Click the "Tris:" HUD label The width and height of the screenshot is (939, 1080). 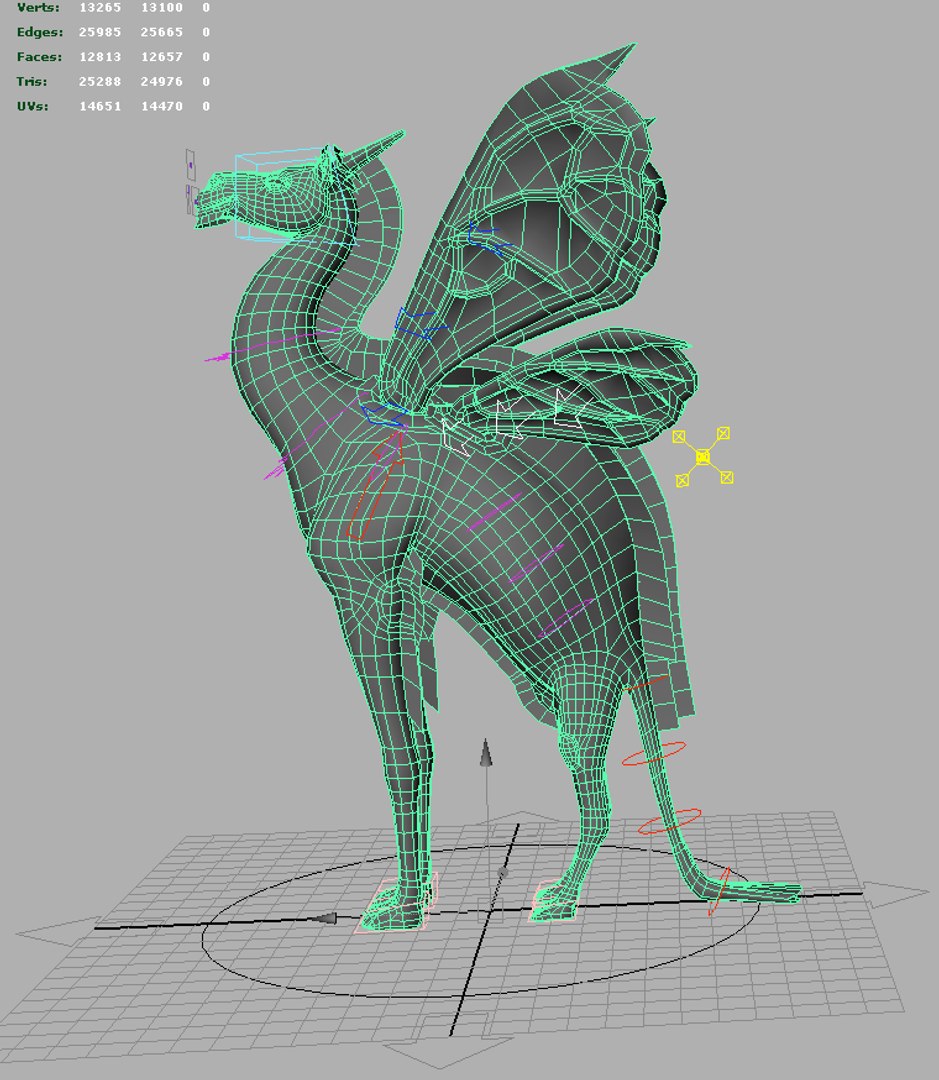32,82
